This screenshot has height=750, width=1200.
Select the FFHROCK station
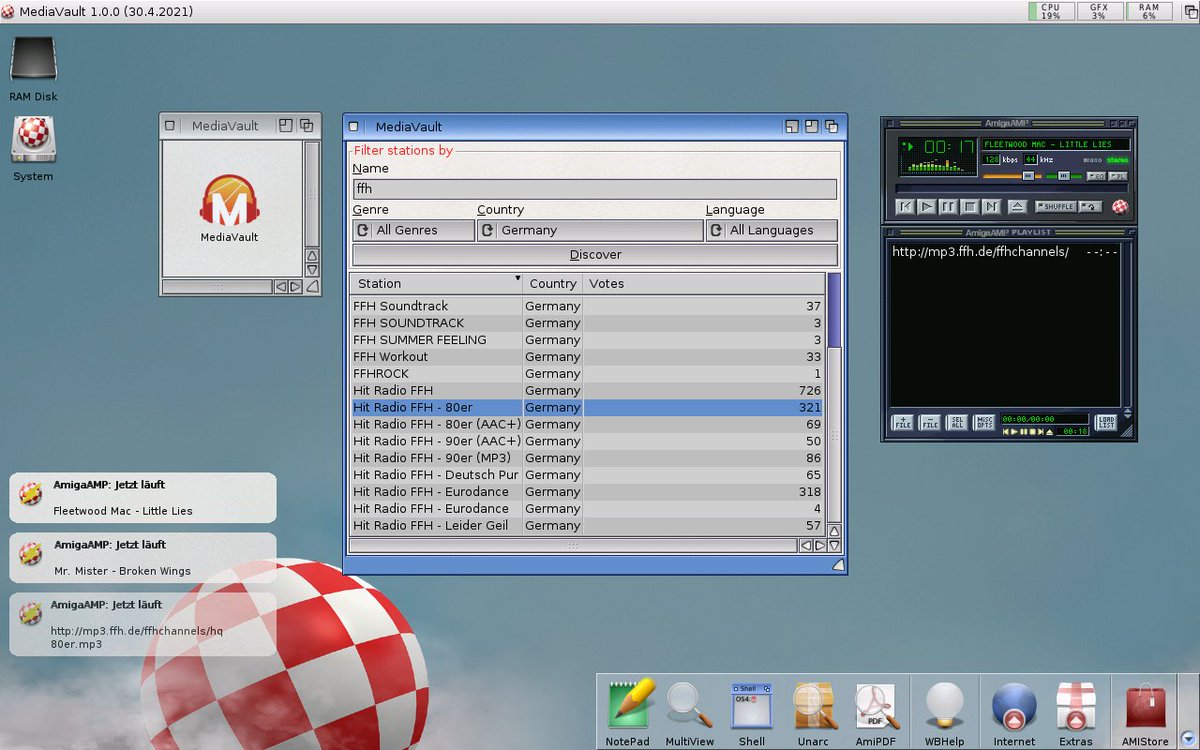click(x=588, y=374)
